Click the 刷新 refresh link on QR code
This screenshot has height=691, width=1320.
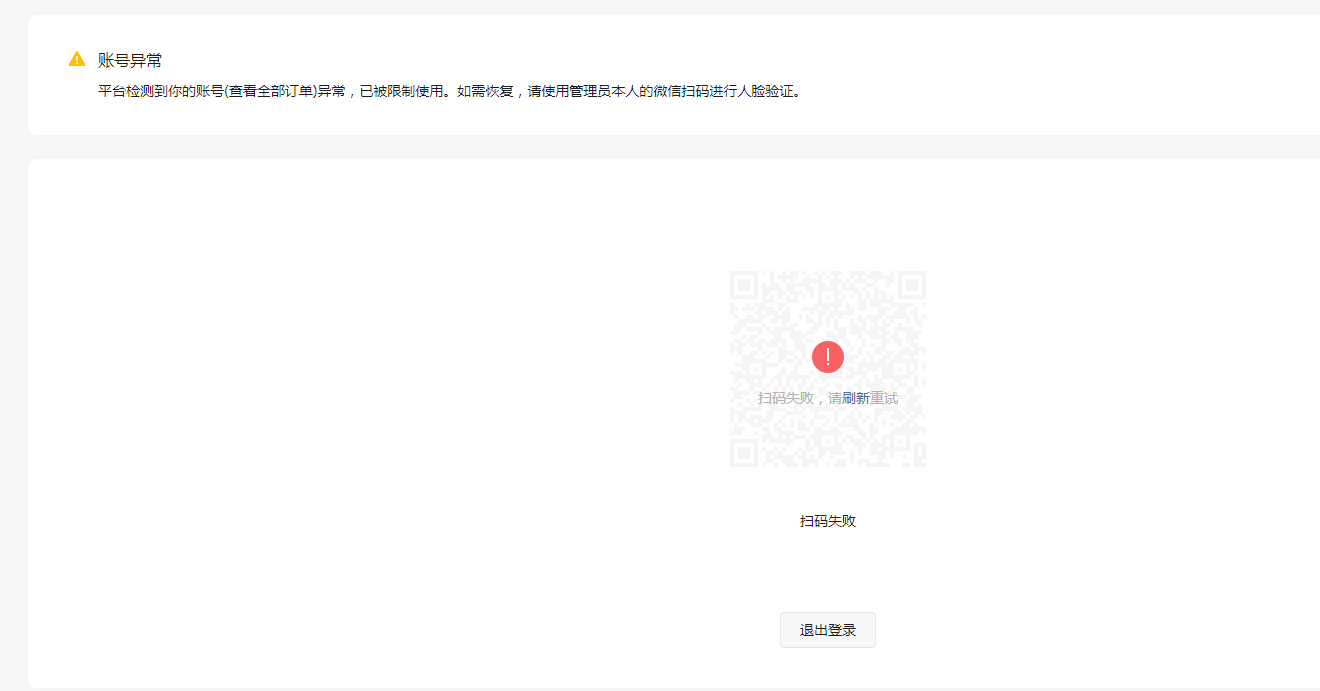[856, 398]
